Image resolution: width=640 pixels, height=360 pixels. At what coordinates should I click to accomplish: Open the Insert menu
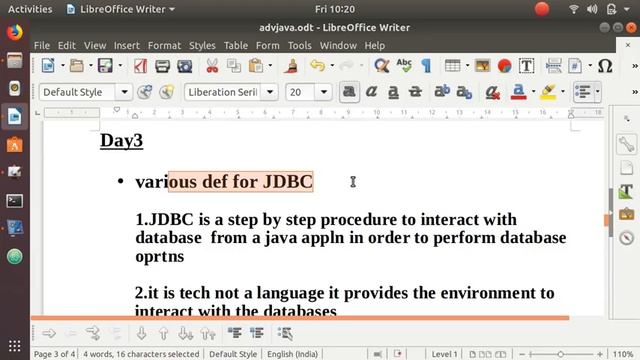[x=127, y=45]
